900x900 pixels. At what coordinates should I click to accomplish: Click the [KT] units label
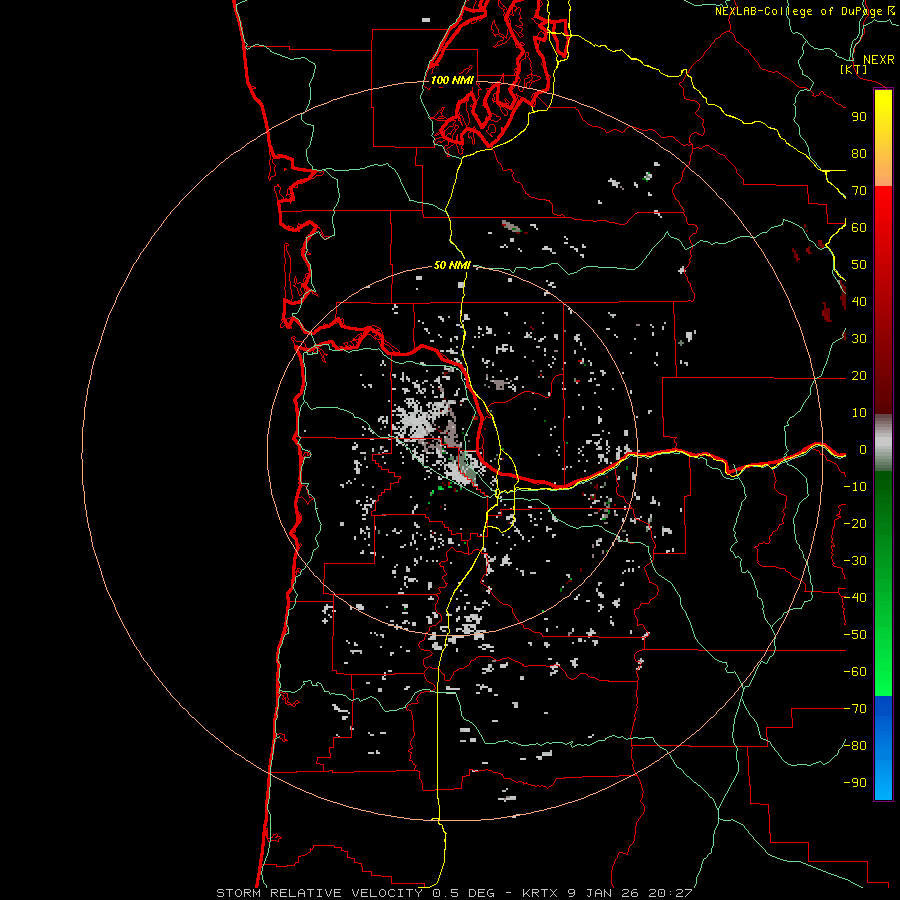pyautogui.click(x=854, y=69)
